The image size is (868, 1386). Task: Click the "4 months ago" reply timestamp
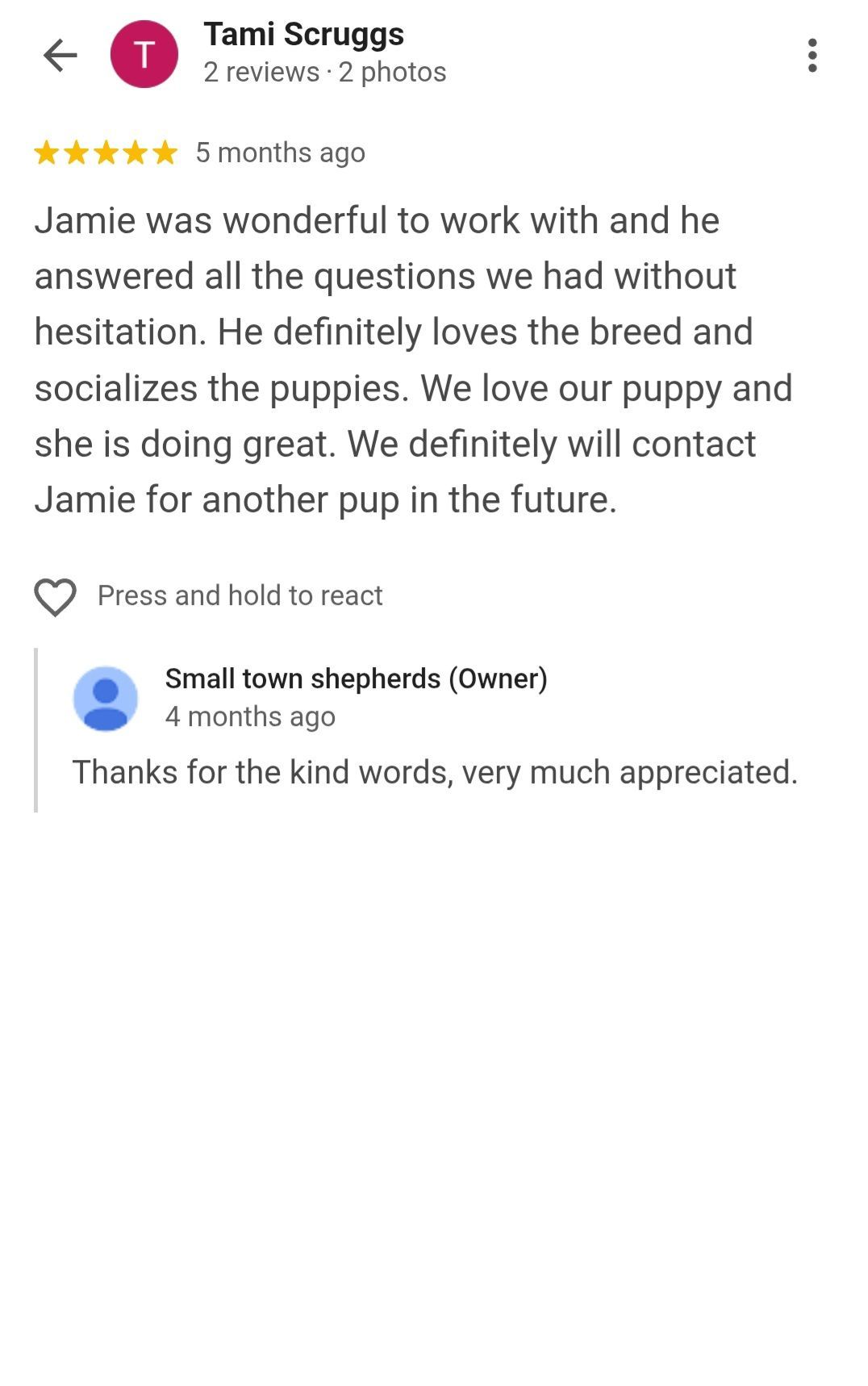250,716
